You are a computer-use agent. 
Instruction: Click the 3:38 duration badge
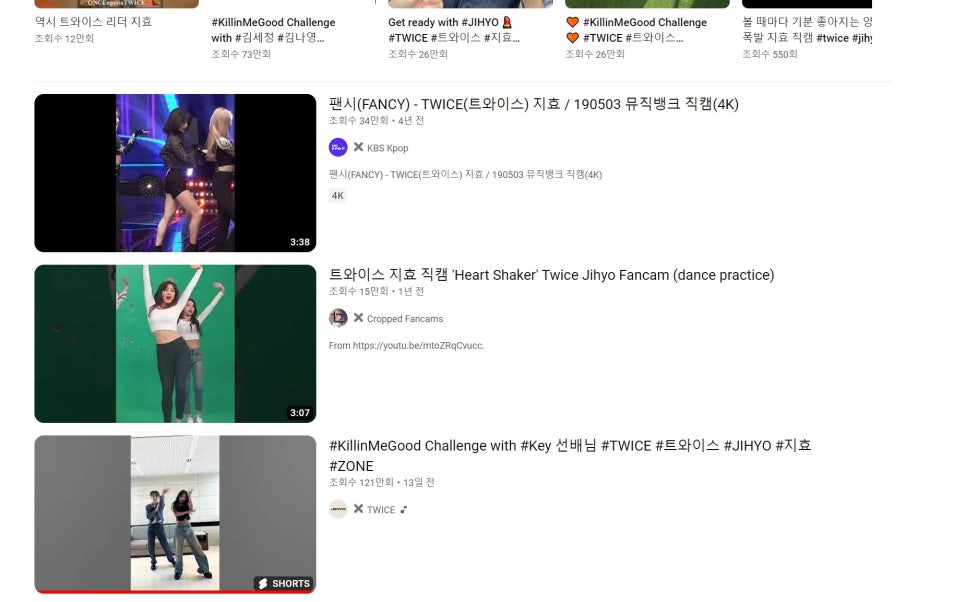pyautogui.click(x=300, y=242)
